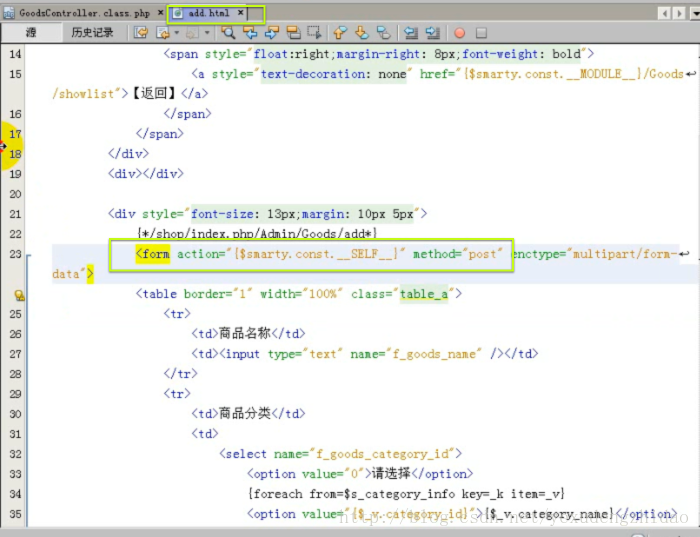Close the GoodsController.class.php tab
The height and width of the screenshot is (537, 700).
tap(160, 13)
